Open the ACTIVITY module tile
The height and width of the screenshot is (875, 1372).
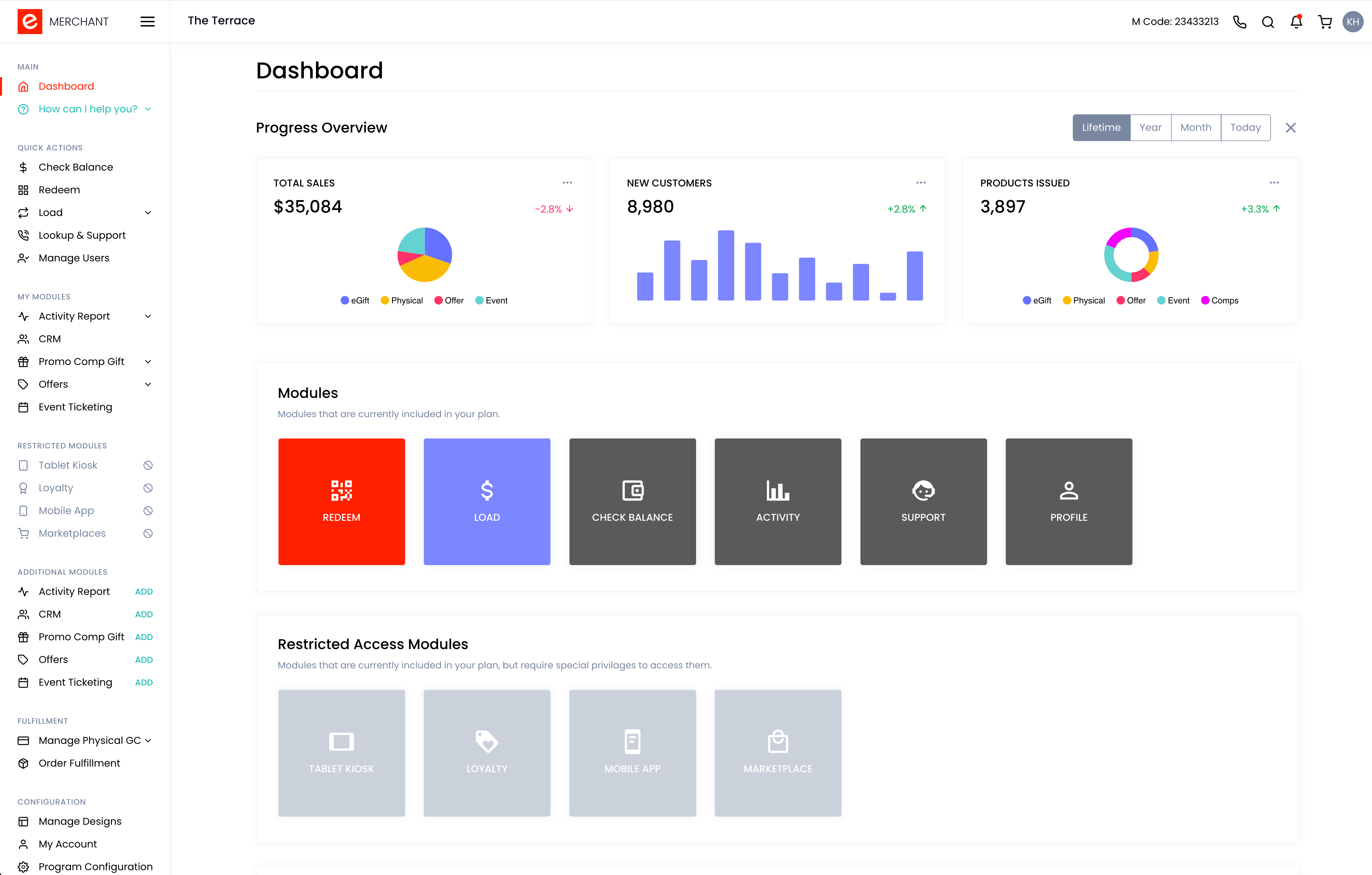pos(778,501)
